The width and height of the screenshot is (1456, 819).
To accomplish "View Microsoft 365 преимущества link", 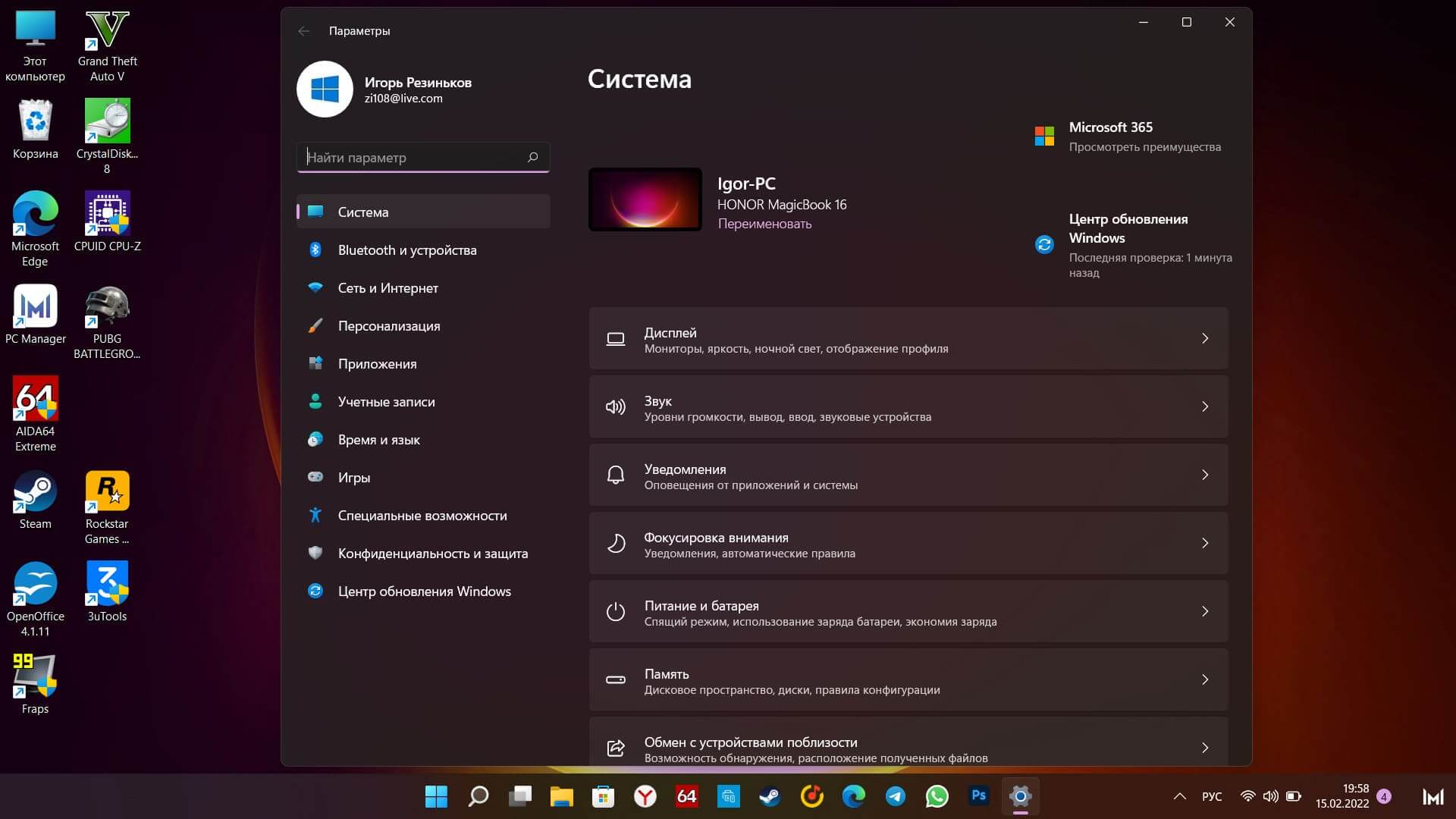I will (1144, 146).
